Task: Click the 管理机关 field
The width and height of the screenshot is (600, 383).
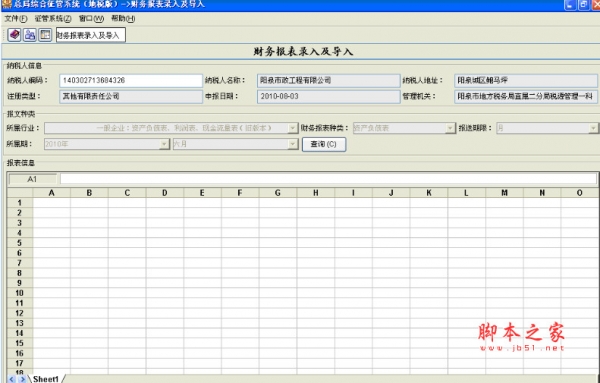Action: coord(526,96)
